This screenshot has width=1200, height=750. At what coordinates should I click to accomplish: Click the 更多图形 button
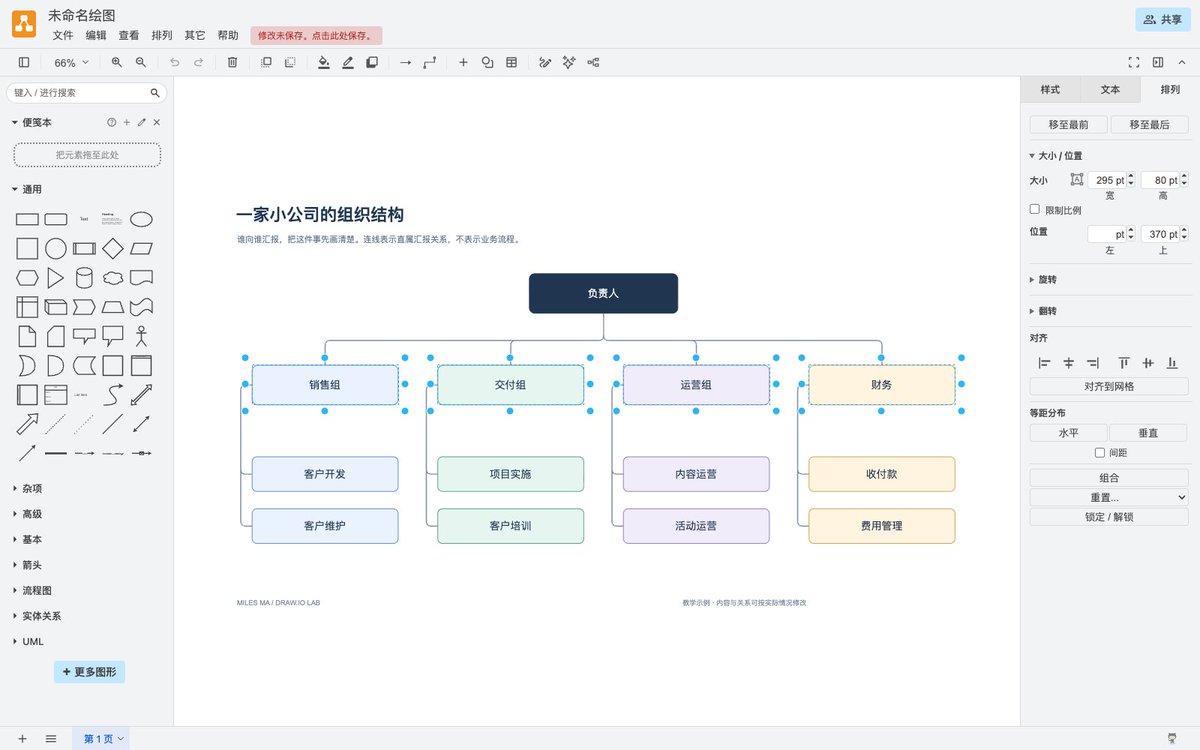89,672
